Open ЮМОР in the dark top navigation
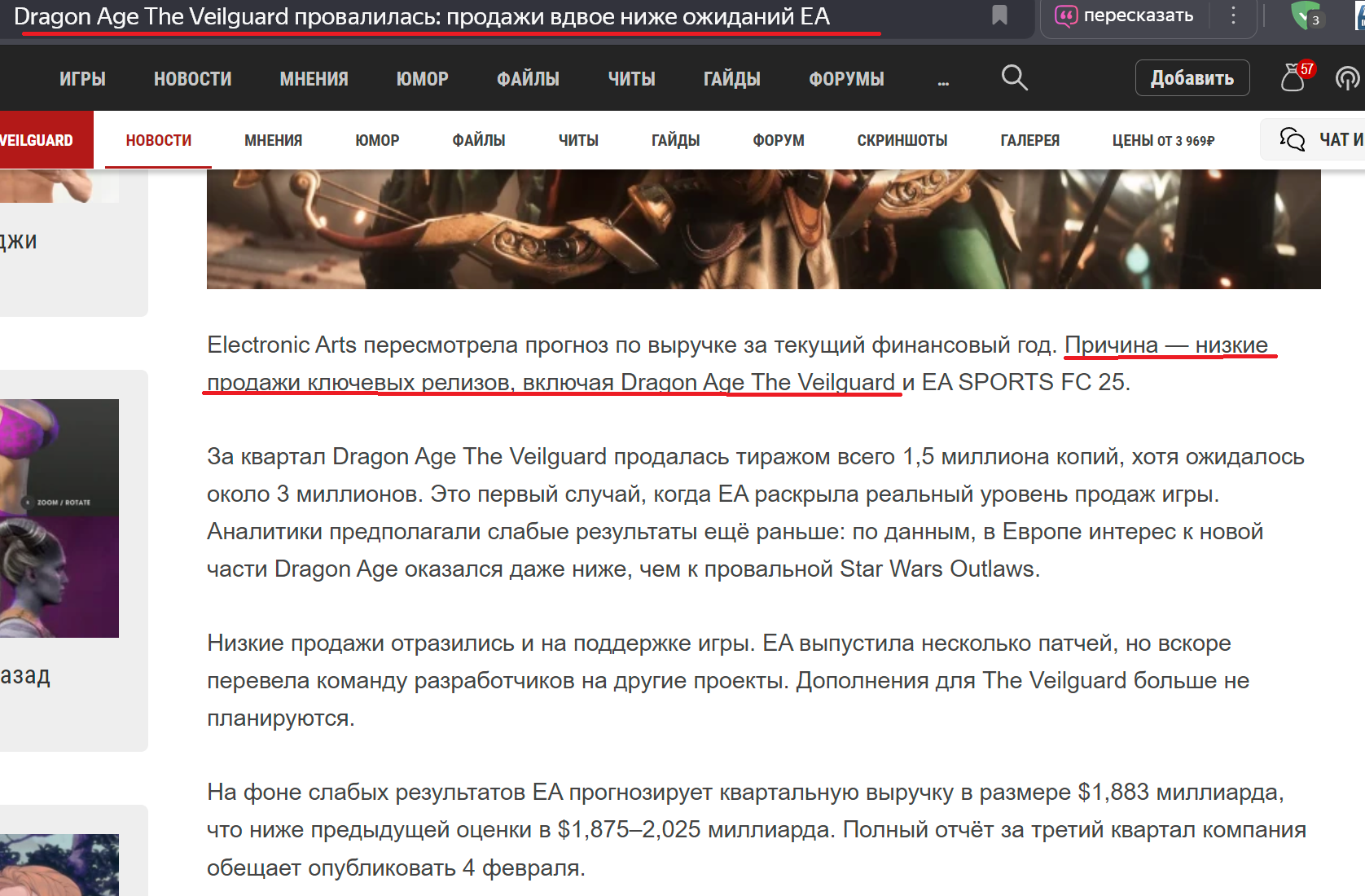 [x=422, y=79]
